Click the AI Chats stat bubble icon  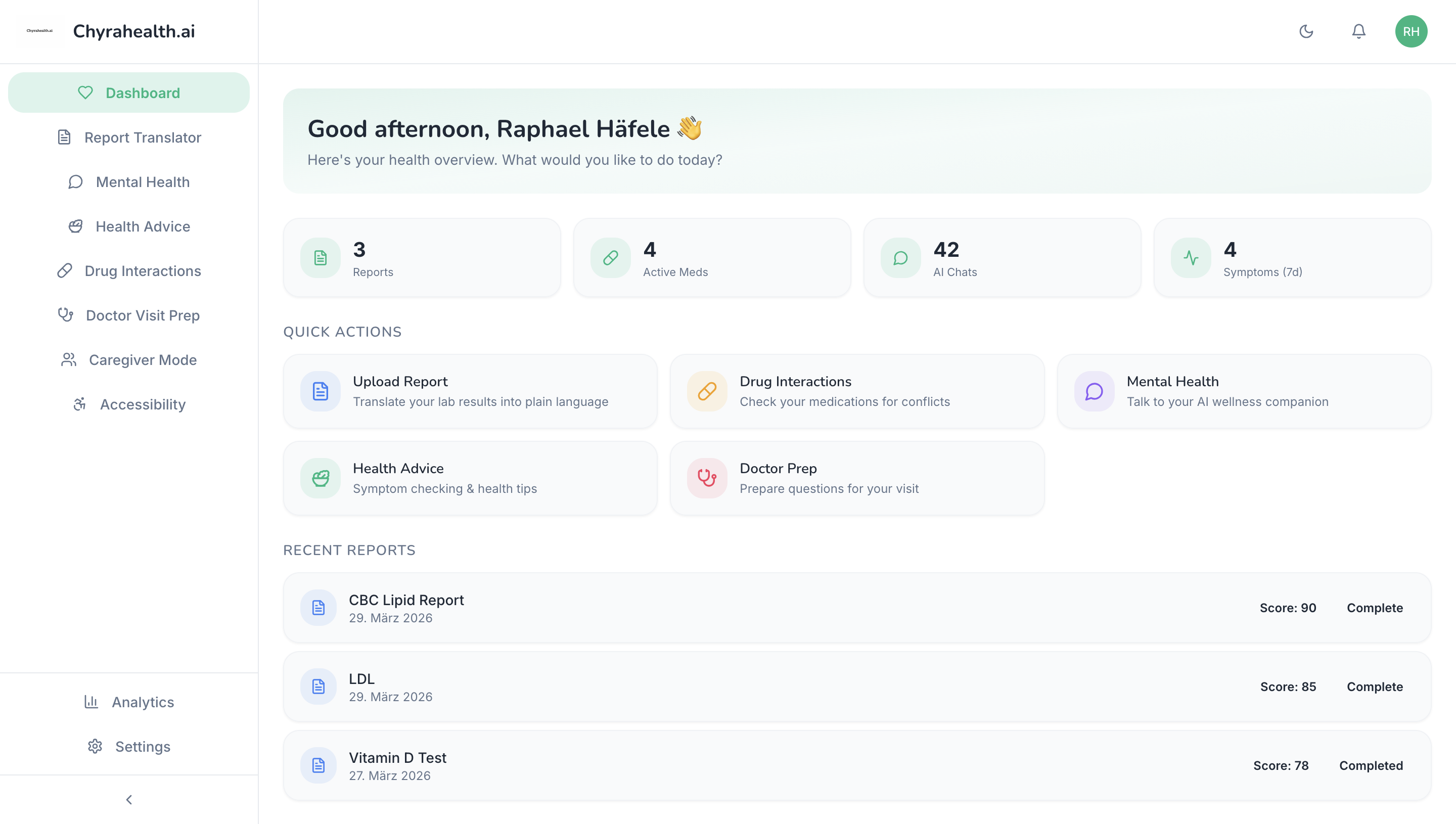click(x=900, y=258)
